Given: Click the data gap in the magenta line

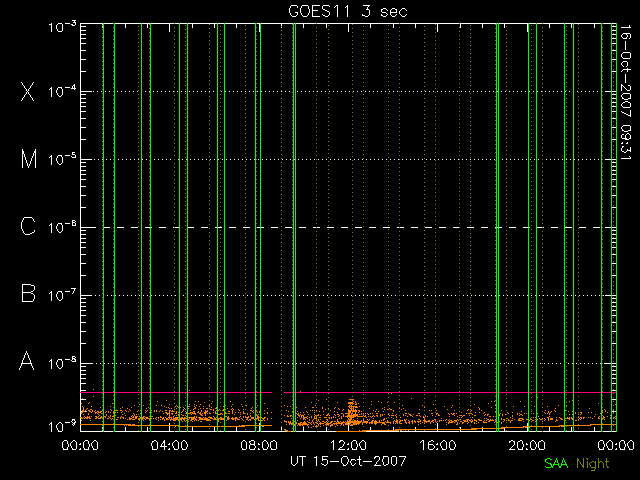Looking at the screenshot, I should 278,392.
